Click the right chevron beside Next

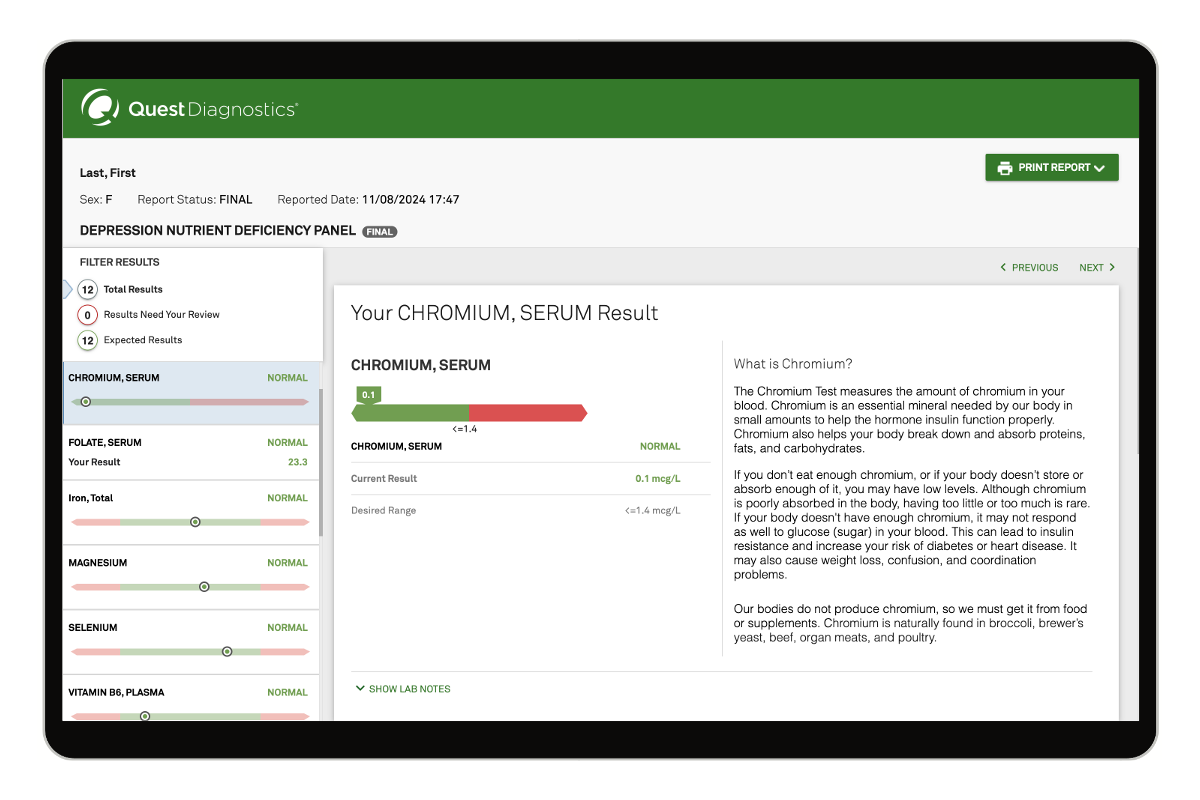(x=1112, y=268)
